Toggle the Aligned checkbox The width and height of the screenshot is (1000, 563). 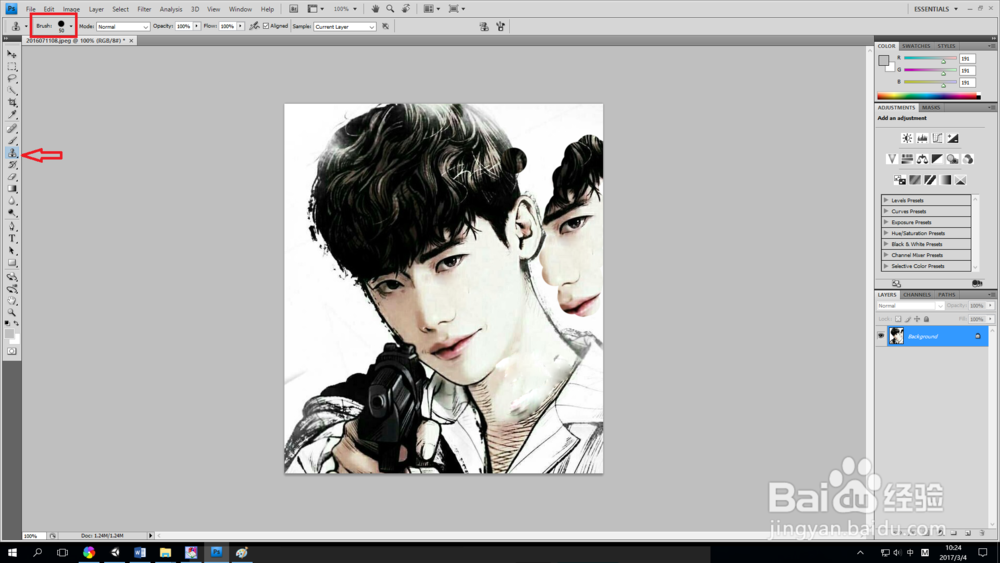pyautogui.click(x=266, y=26)
